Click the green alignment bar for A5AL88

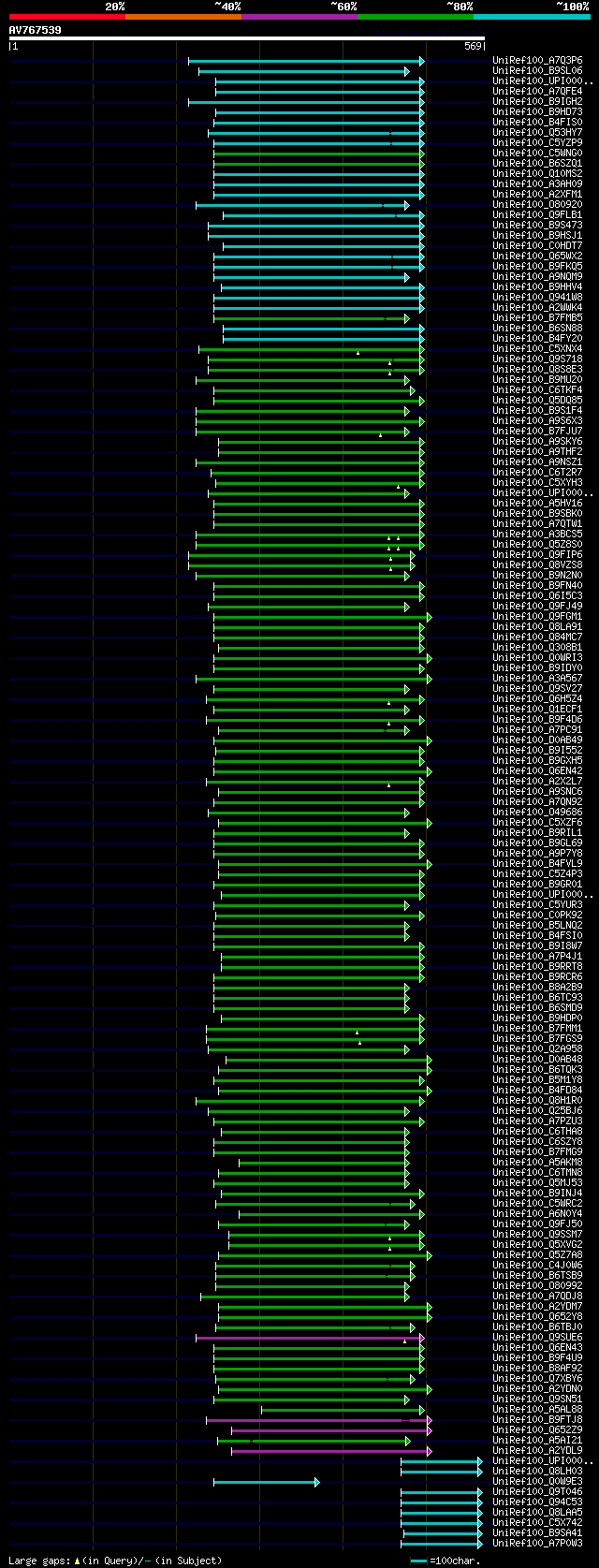pyautogui.click(x=342, y=1410)
